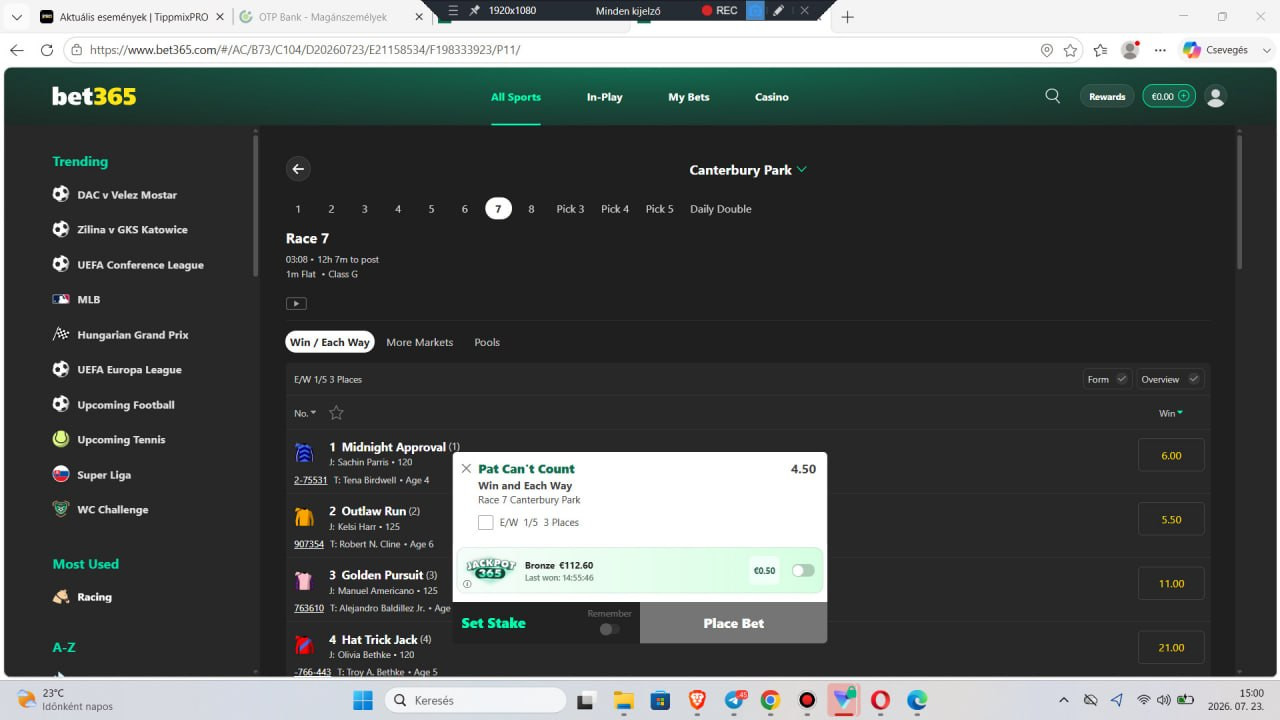This screenshot has height=720, width=1280.
Task: Open the bet365 search icon
Action: click(1052, 96)
